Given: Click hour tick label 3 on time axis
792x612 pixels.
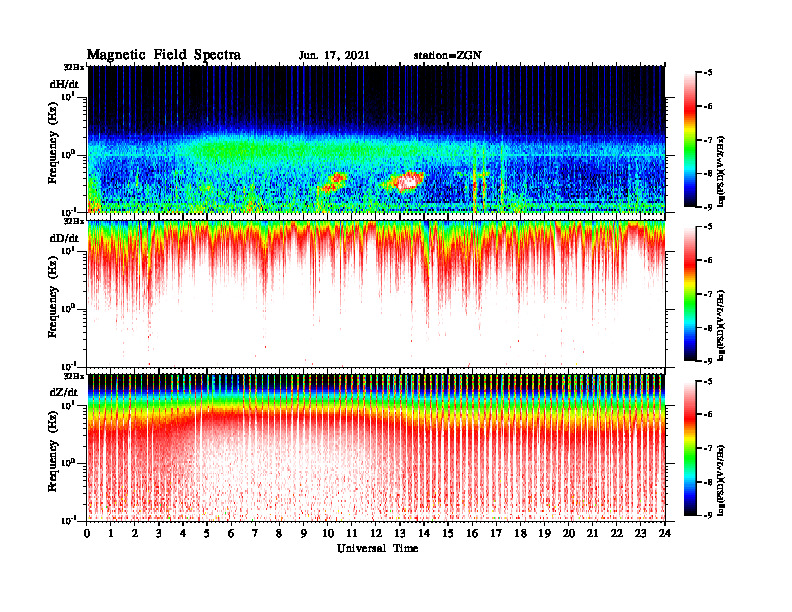Looking at the screenshot, I should (159, 534).
